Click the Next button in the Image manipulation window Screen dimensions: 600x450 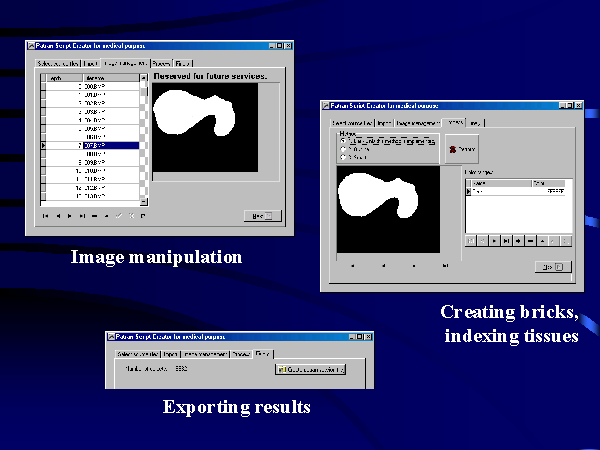coord(262,215)
